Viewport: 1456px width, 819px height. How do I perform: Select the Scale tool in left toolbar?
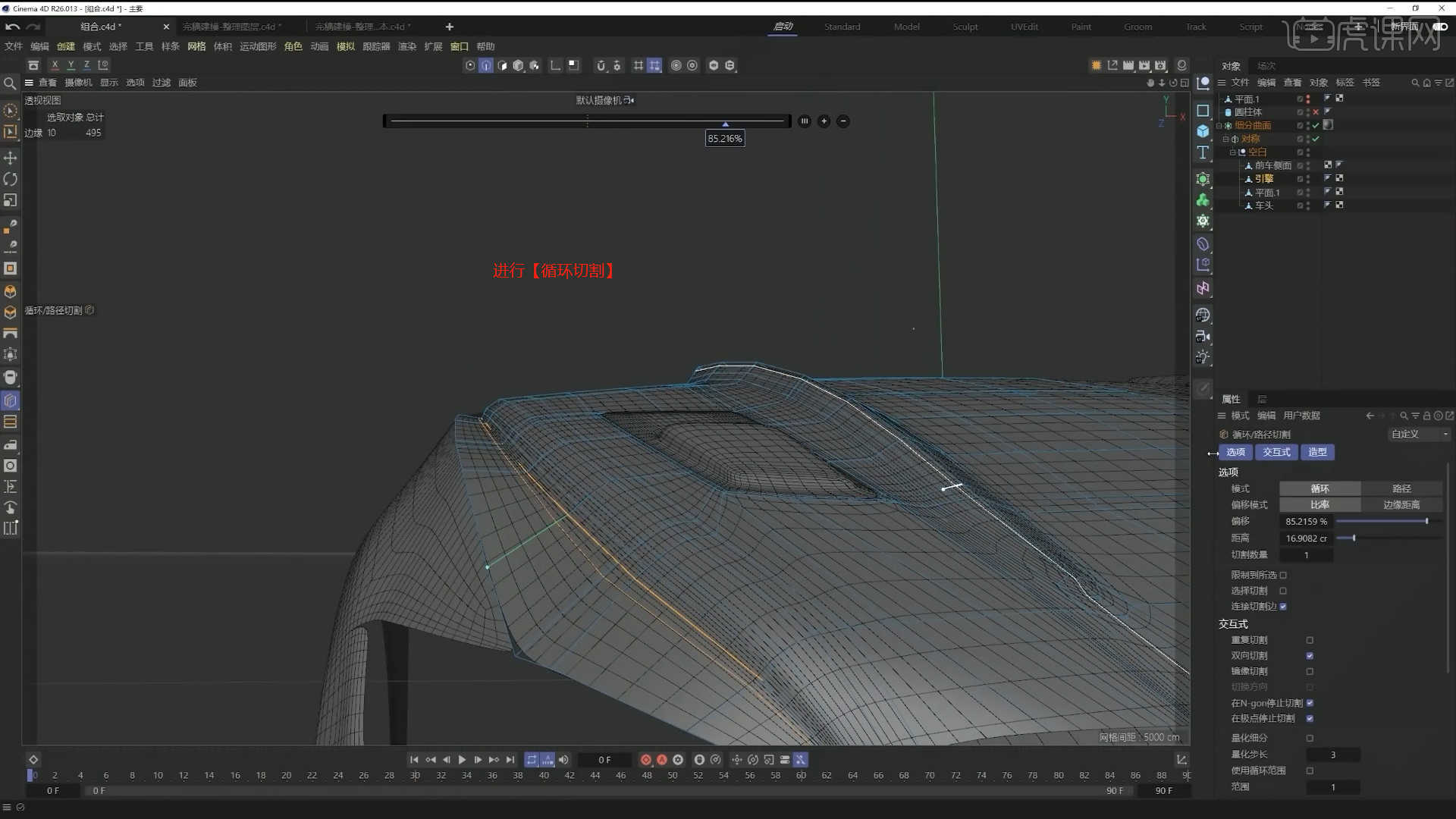click(x=11, y=200)
